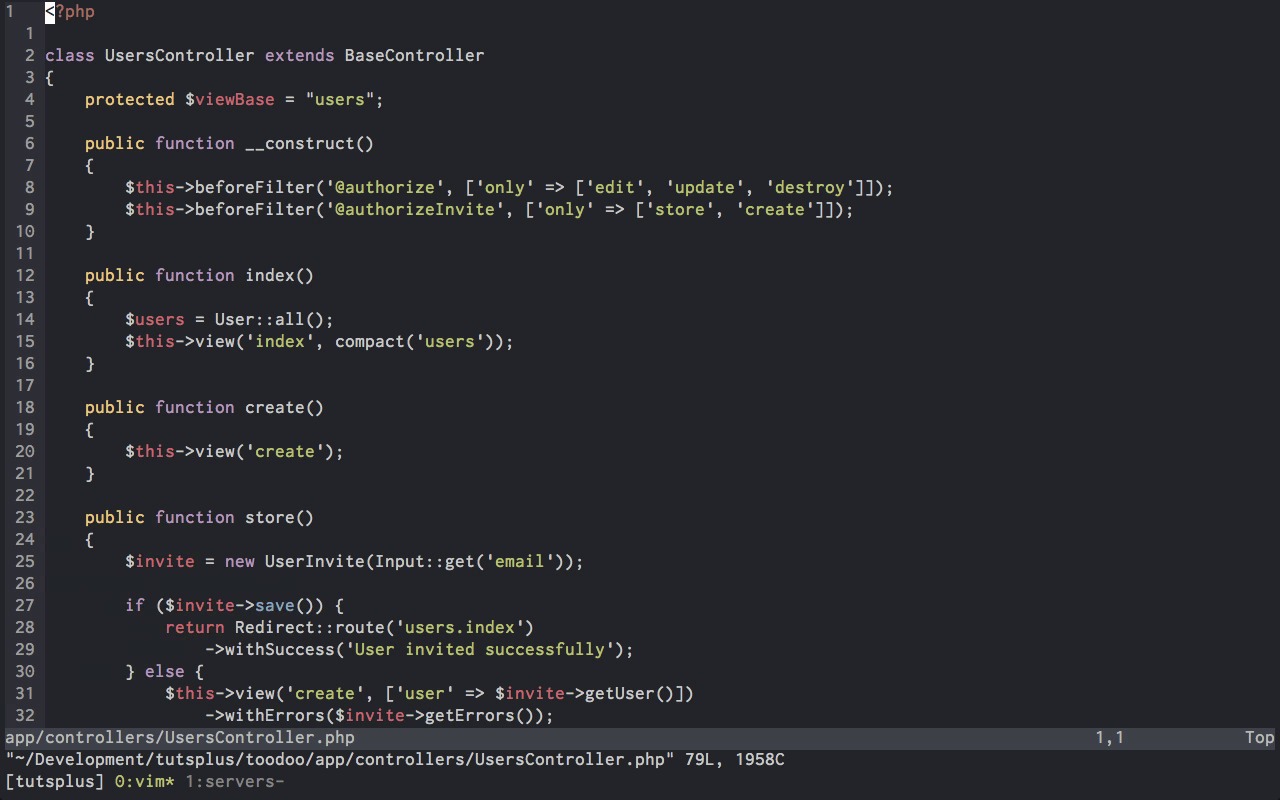Image resolution: width=1280 pixels, height=800 pixels.
Task: Click the status line filename 'app/controllers/UsersController.php'
Action: (180, 738)
